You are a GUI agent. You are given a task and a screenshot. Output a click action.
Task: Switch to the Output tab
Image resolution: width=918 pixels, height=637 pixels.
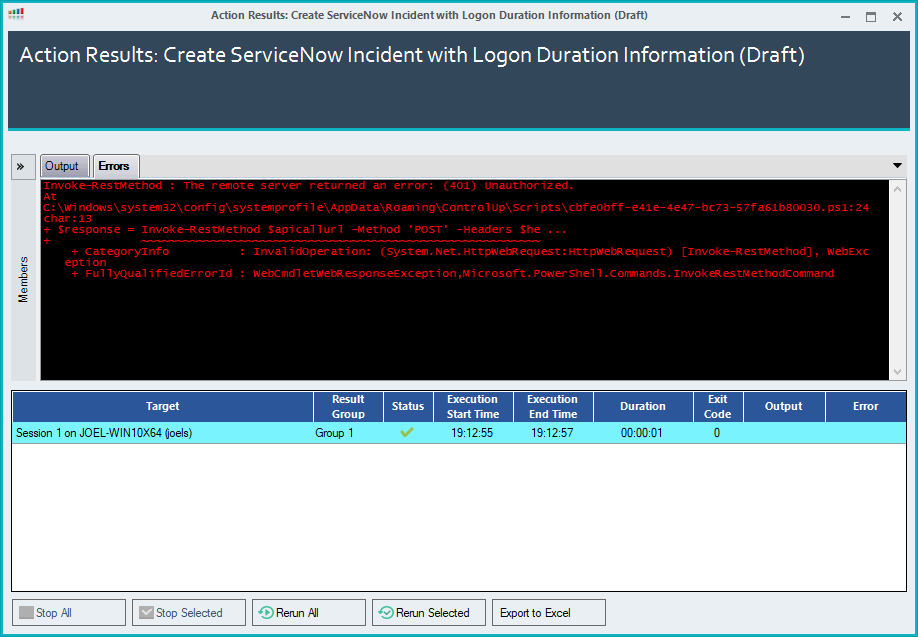(x=64, y=166)
